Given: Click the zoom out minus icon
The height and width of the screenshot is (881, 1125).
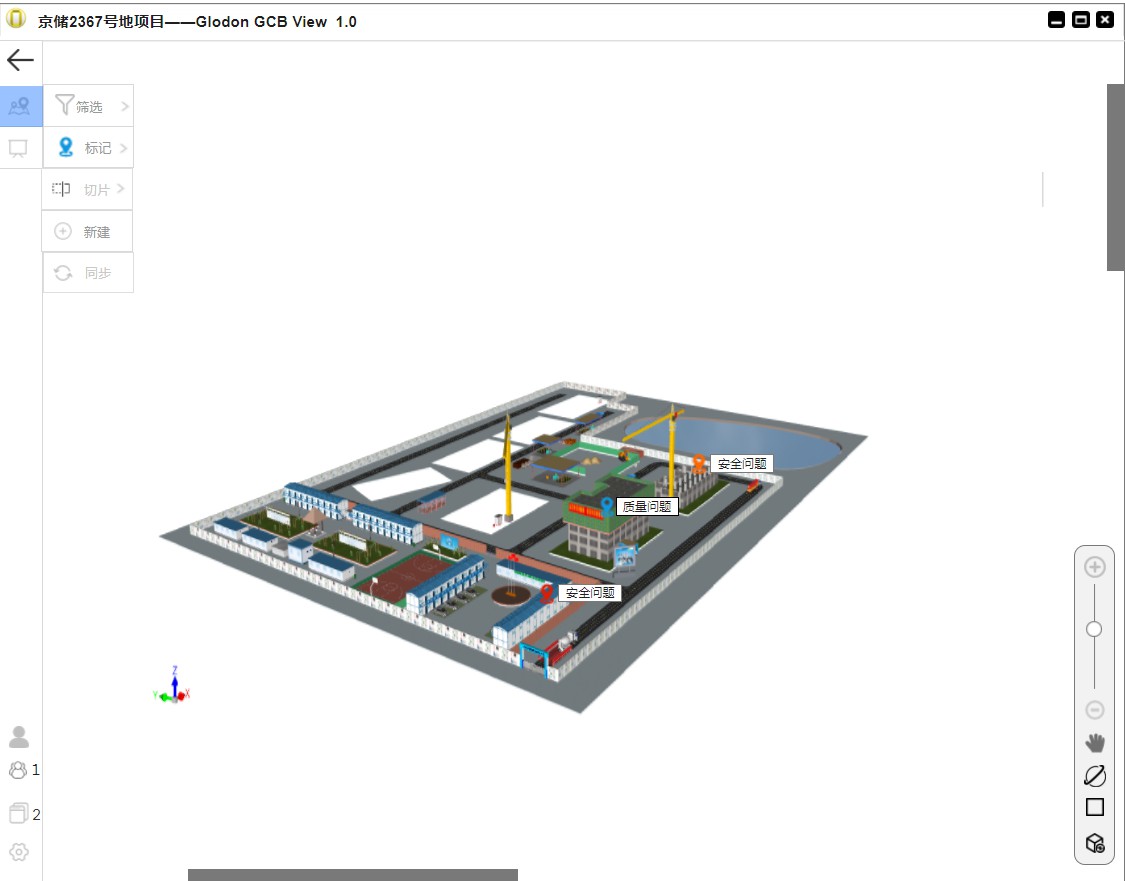Looking at the screenshot, I should [x=1094, y=710].
